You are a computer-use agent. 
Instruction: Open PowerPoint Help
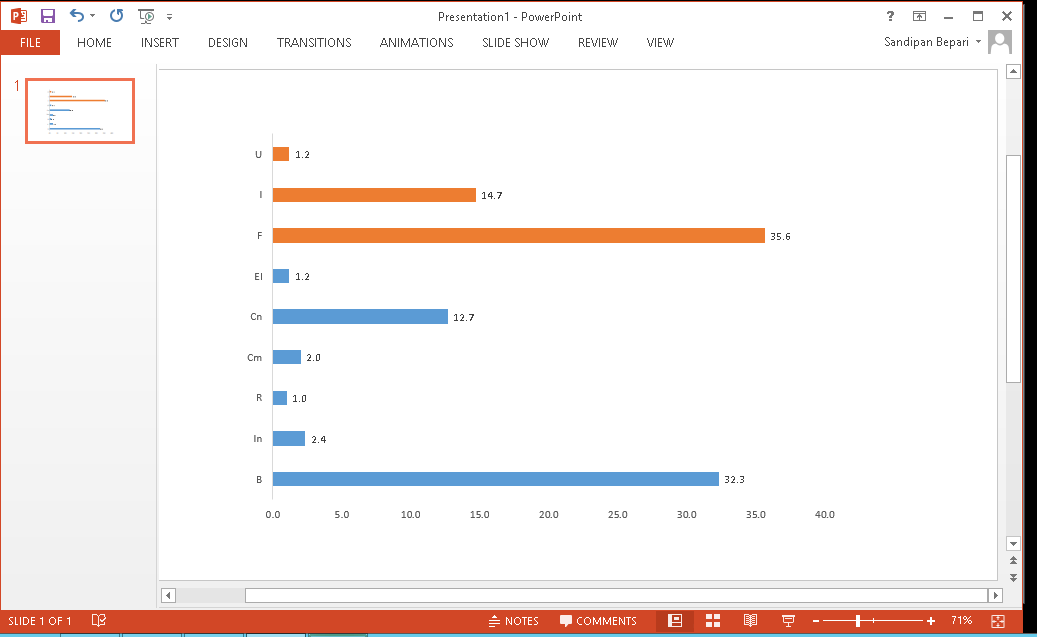tap(889, 16)
